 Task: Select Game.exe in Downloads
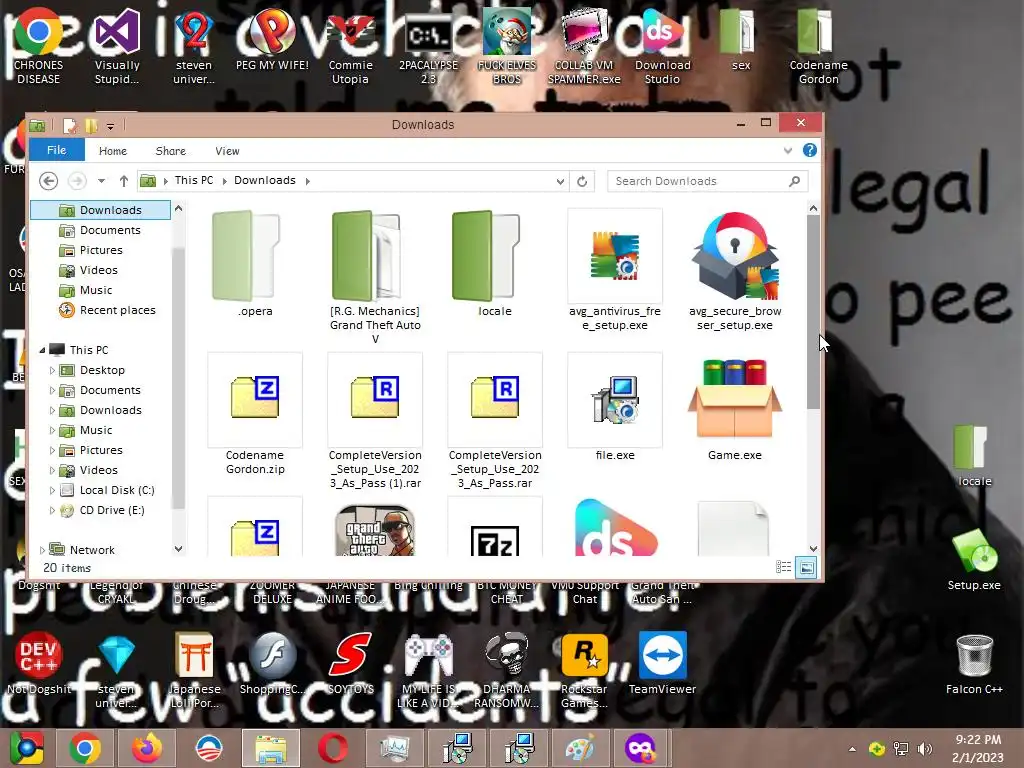click(735, 408)
